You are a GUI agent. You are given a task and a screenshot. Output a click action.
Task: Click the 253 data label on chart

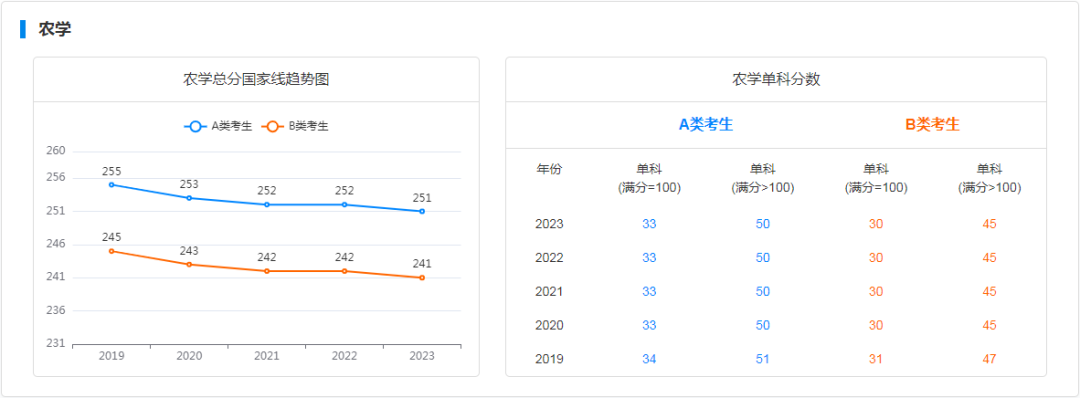tap(189, 184)
